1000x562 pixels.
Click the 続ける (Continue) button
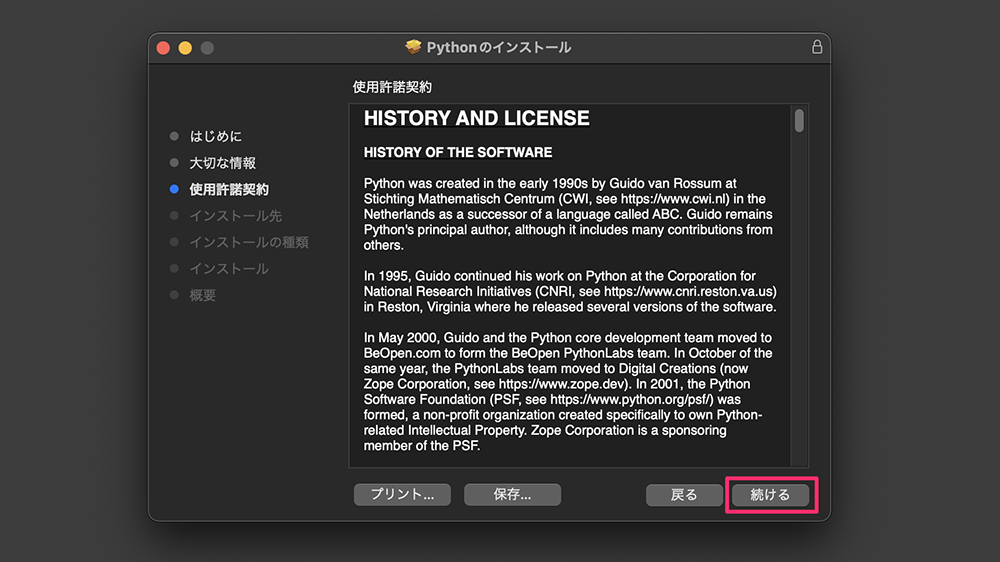coord(770,494)
